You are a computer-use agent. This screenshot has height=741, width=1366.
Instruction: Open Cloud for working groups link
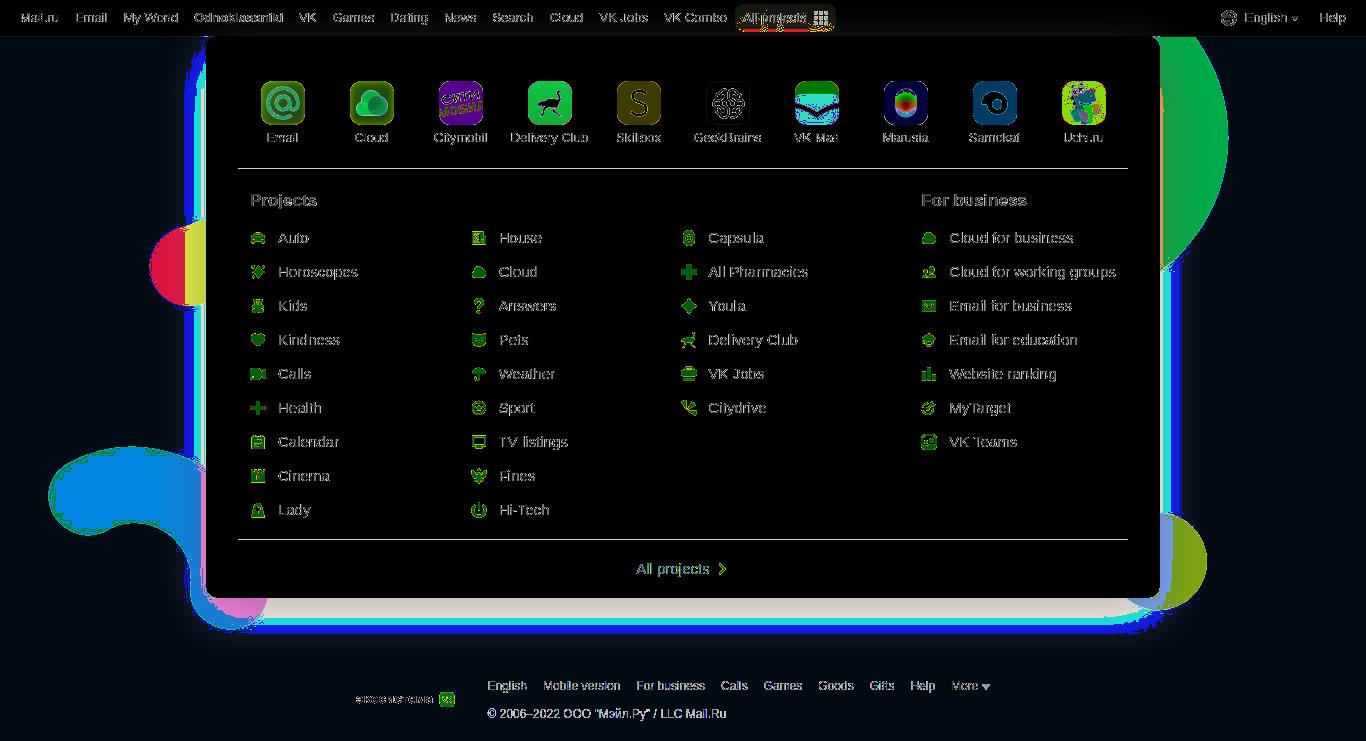click(x=1032, y=272)
